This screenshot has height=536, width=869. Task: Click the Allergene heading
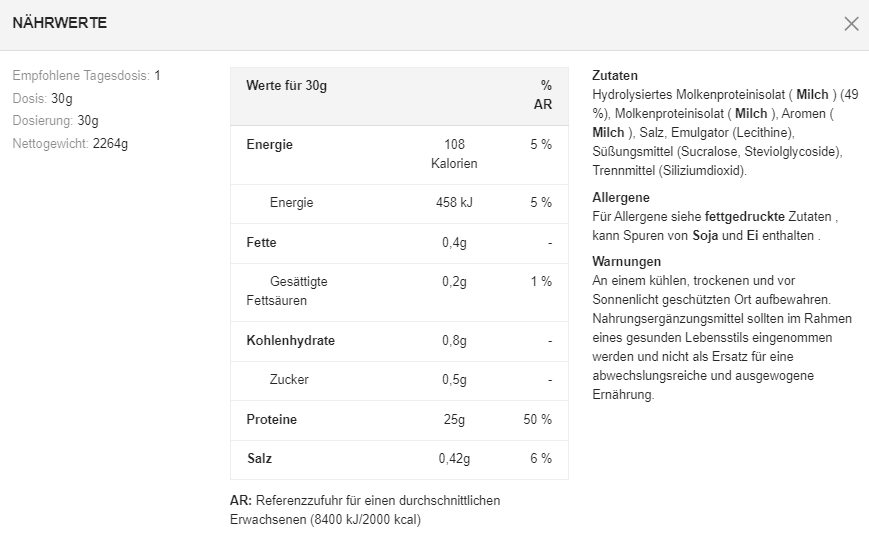[621, 198]
